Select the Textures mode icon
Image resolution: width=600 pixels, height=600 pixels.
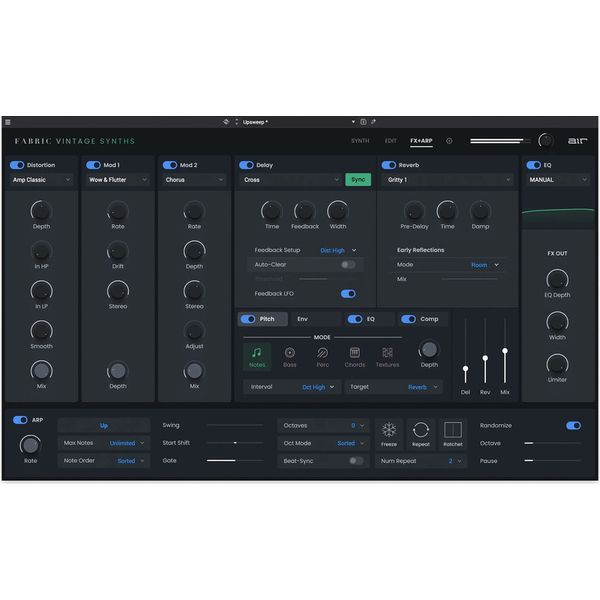click(x=387, y=357)
